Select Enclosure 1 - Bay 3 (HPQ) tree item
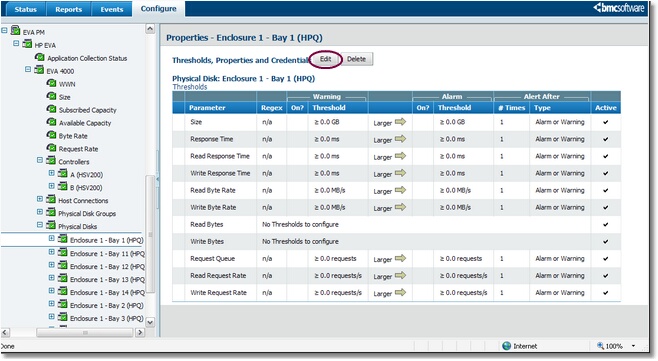 (107, 318)
